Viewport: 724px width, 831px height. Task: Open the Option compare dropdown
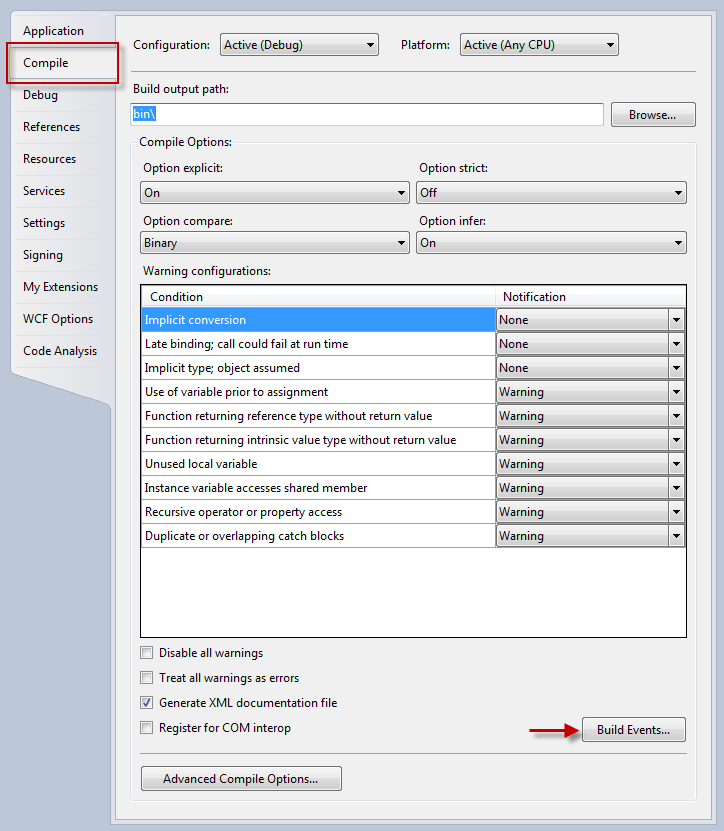point(275,243)
